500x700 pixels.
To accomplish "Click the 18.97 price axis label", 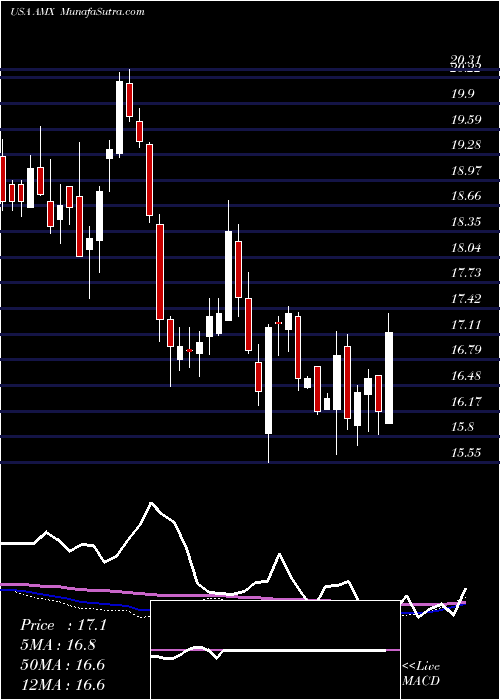I will (x=467, y=170).
